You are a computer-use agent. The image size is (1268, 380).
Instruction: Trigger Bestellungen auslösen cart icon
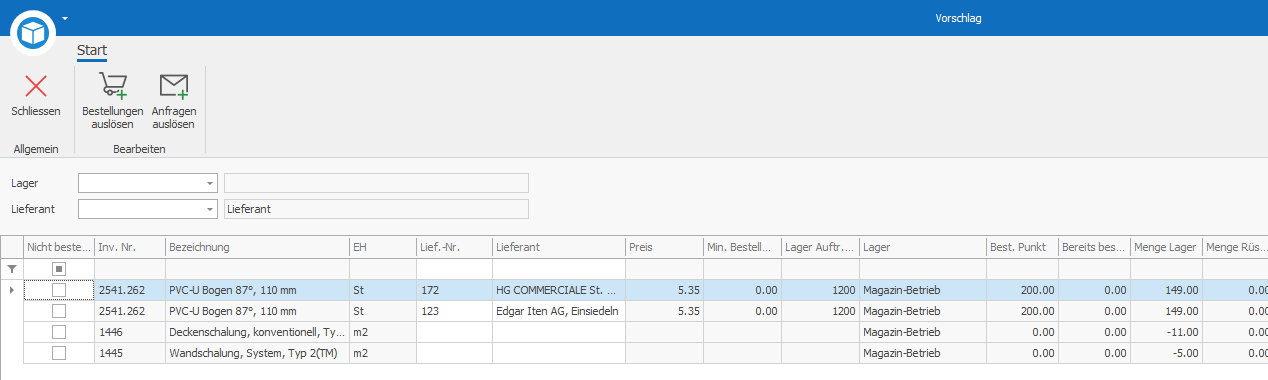(112, 86)
